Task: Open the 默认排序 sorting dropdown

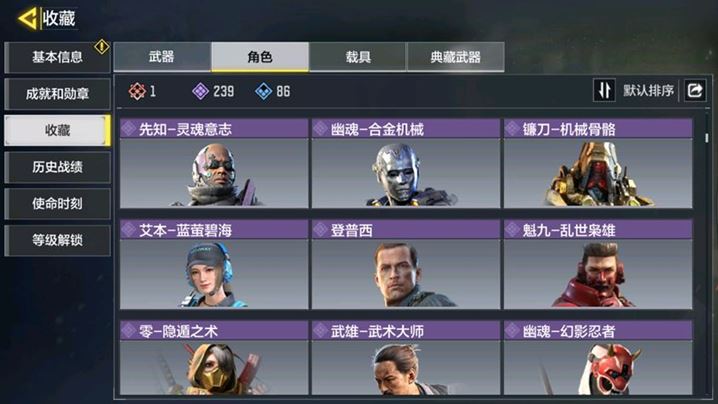Action: [x=648, y=91]
